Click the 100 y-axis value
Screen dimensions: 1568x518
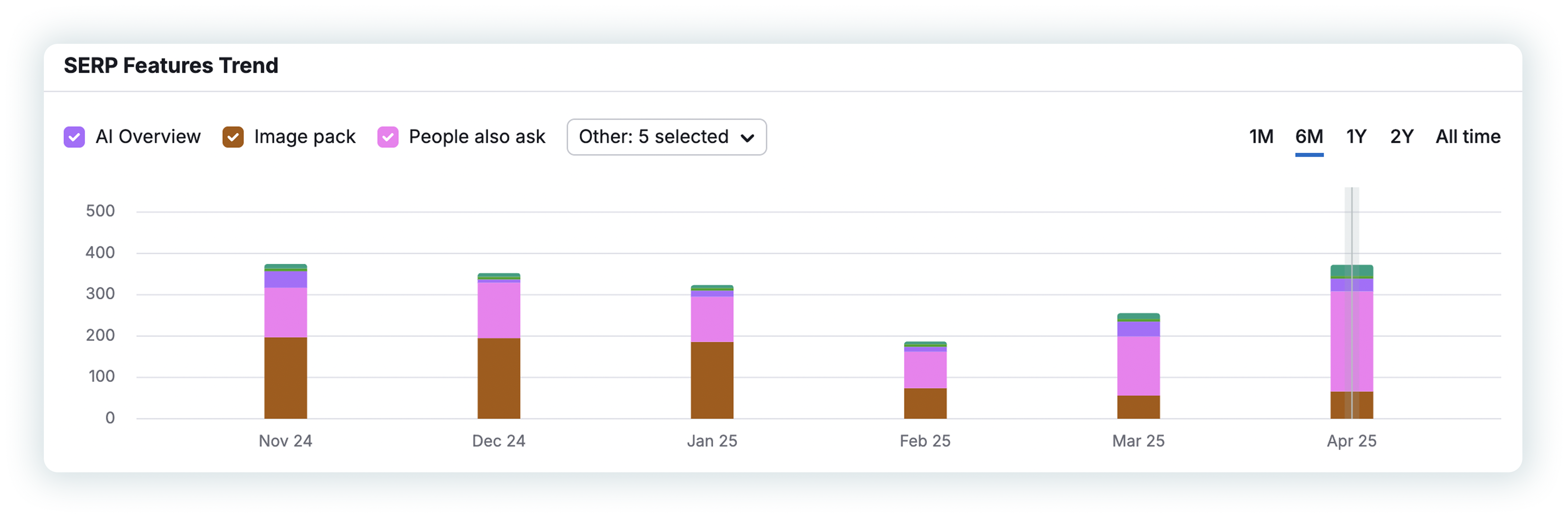[102, 376]
